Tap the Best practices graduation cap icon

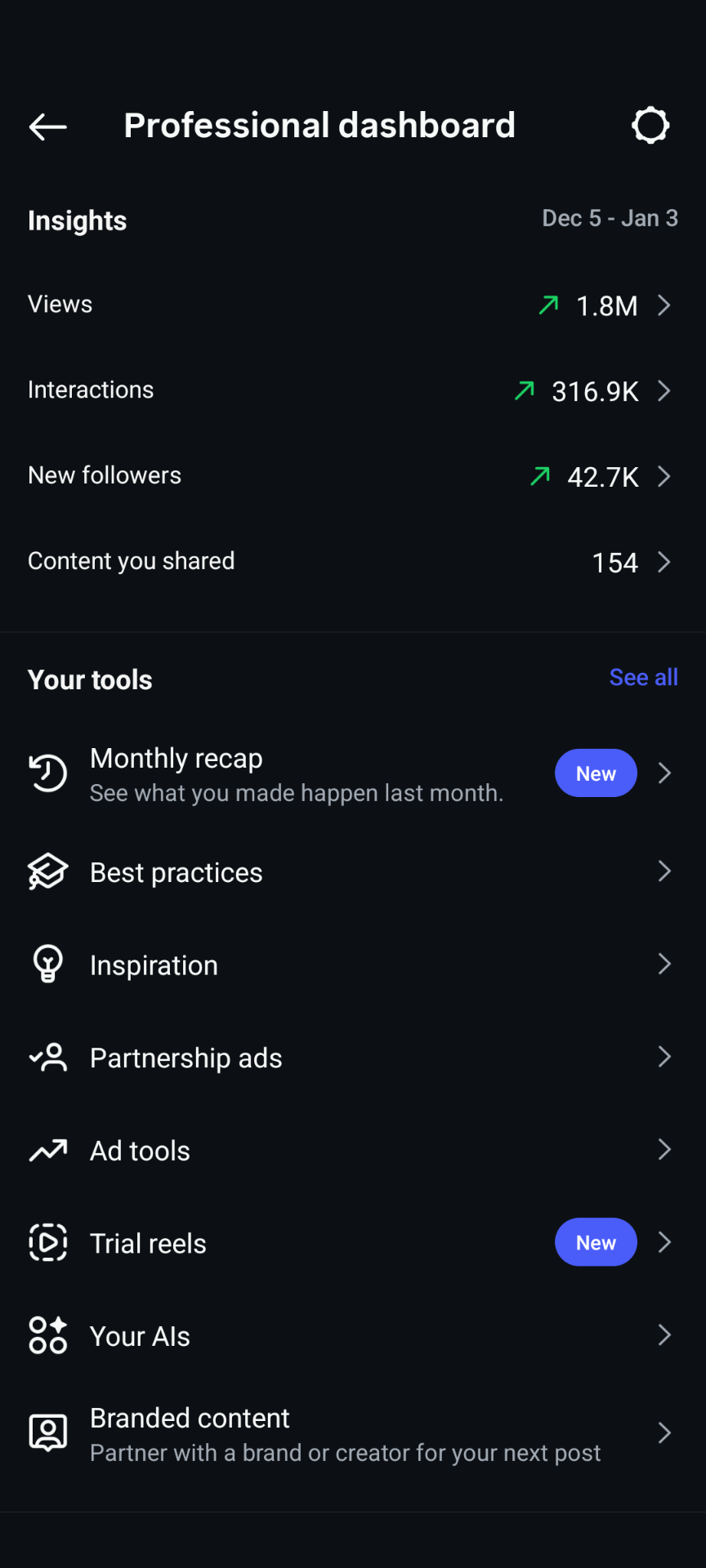(48, 871)
